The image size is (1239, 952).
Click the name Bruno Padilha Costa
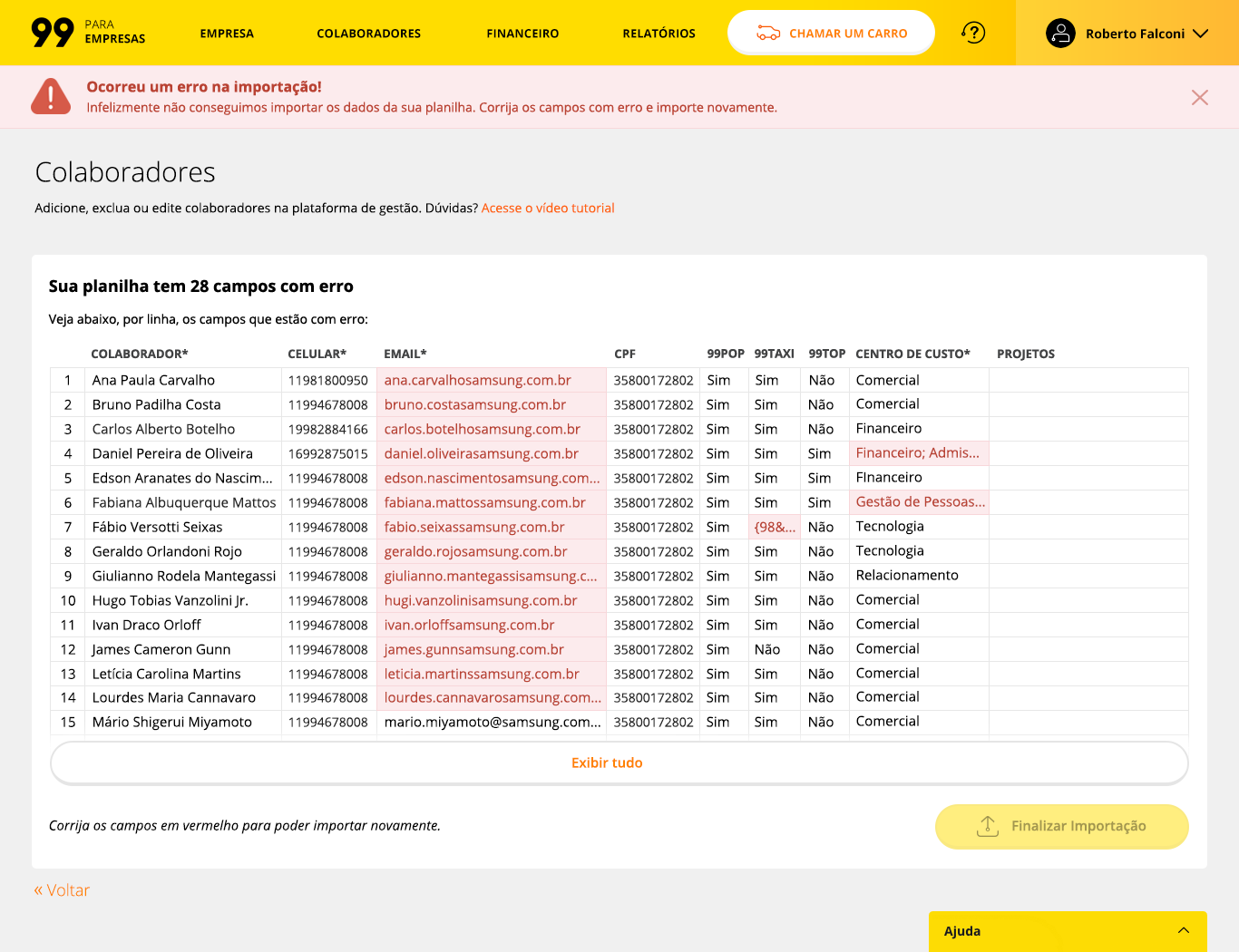(157, 404)
